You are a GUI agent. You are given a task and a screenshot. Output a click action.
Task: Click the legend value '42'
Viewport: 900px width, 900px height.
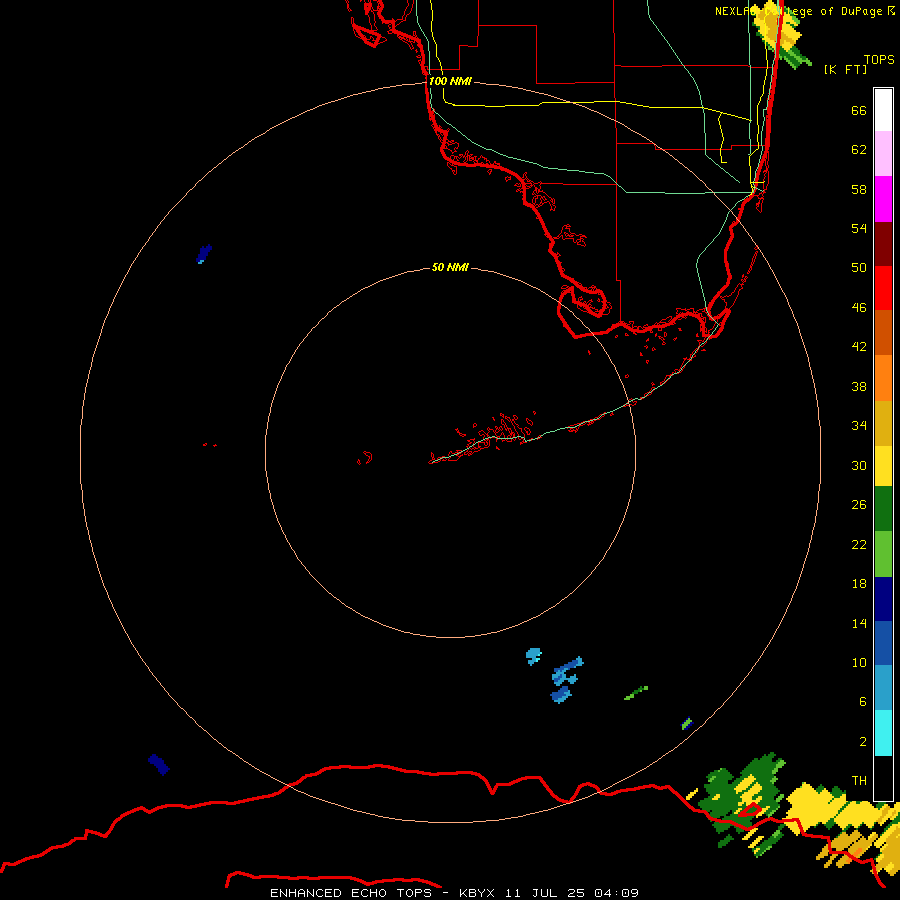(x=859, y=347)
